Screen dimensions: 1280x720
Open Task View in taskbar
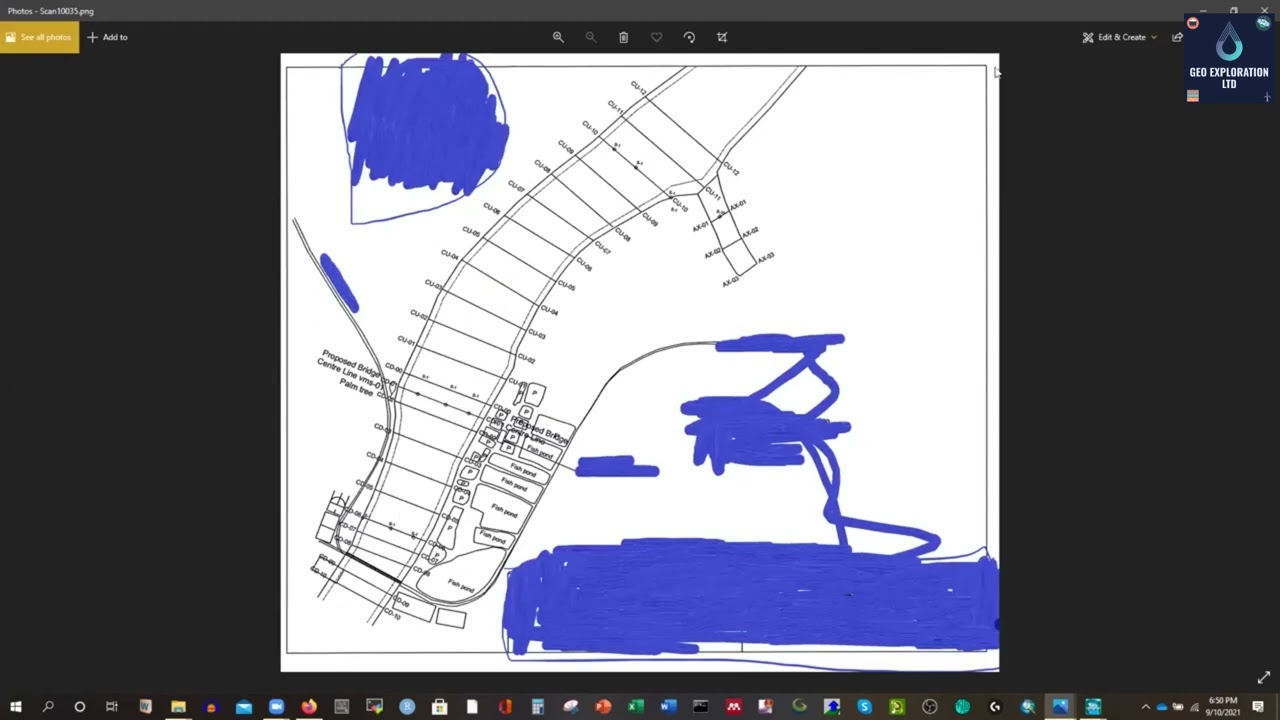(x=112, y=707)
